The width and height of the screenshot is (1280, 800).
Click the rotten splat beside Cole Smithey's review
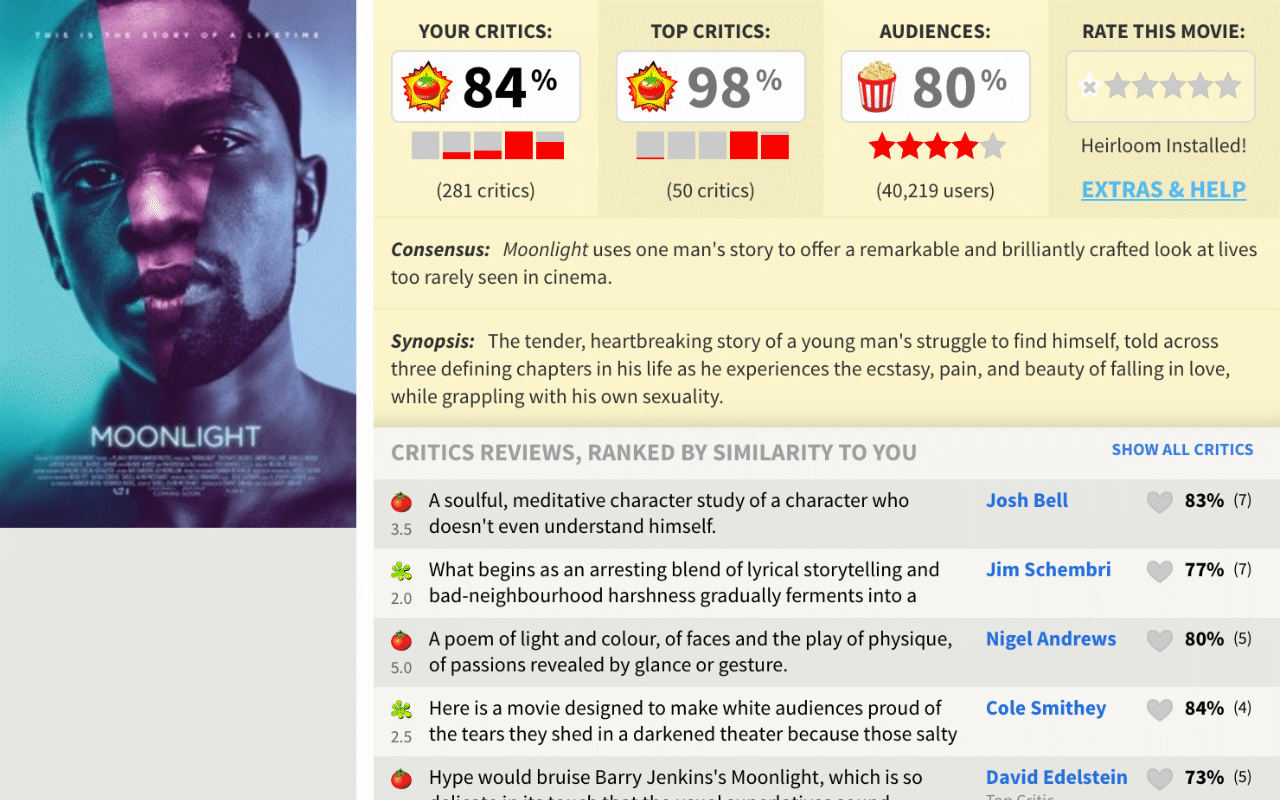coord(402,708)
